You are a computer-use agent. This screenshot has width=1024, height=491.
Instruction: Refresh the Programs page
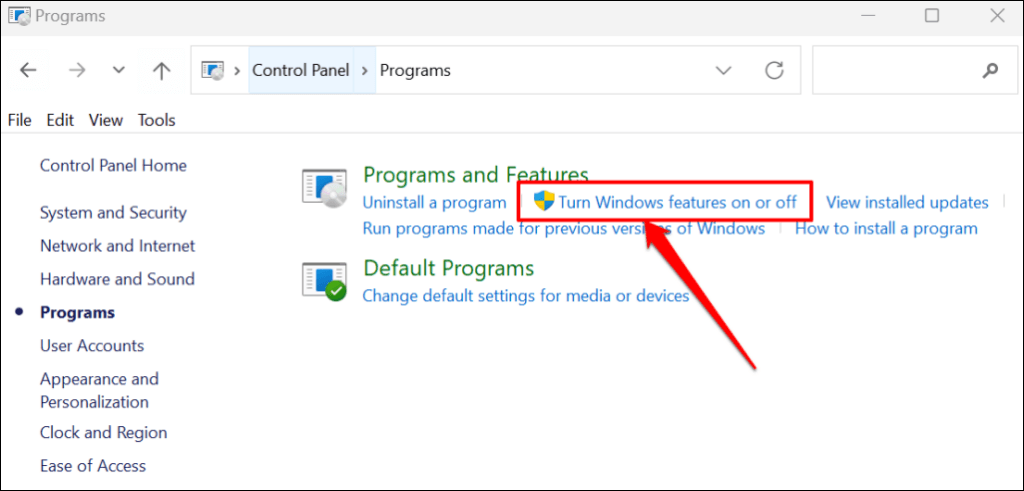pos(774,70)
